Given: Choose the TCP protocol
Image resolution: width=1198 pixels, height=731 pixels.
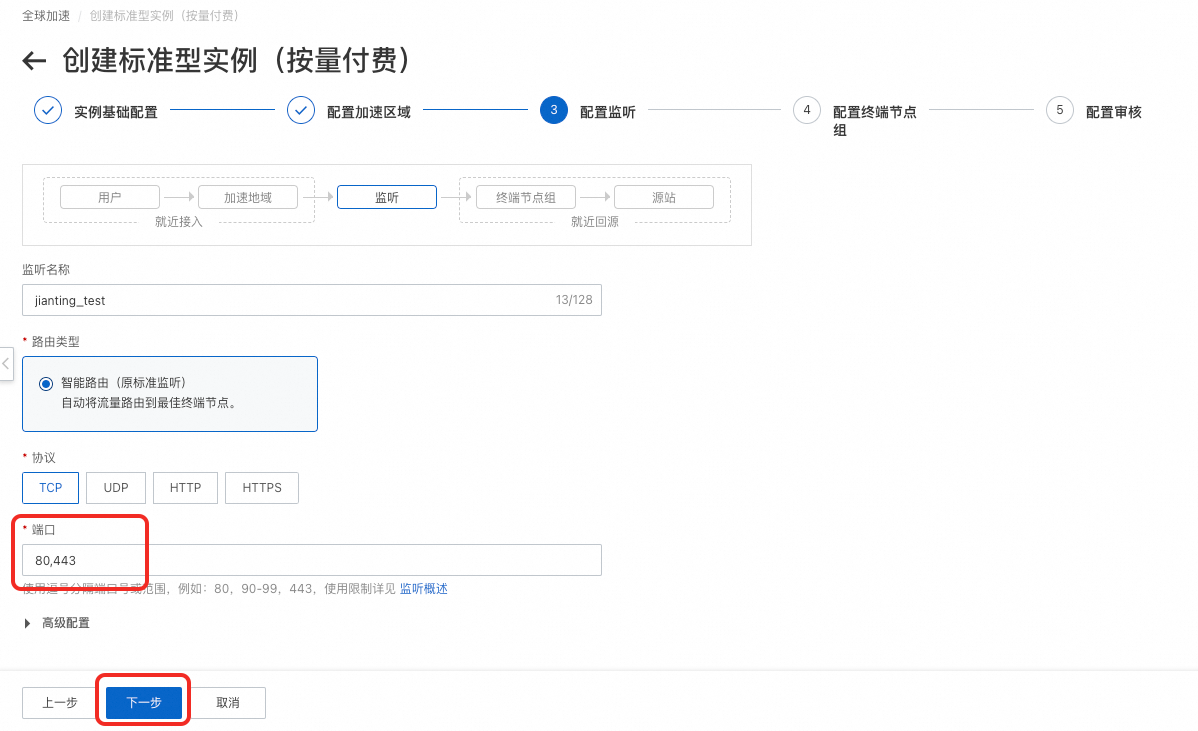Looking at the screenshot, I should click(x=50, y=487).
